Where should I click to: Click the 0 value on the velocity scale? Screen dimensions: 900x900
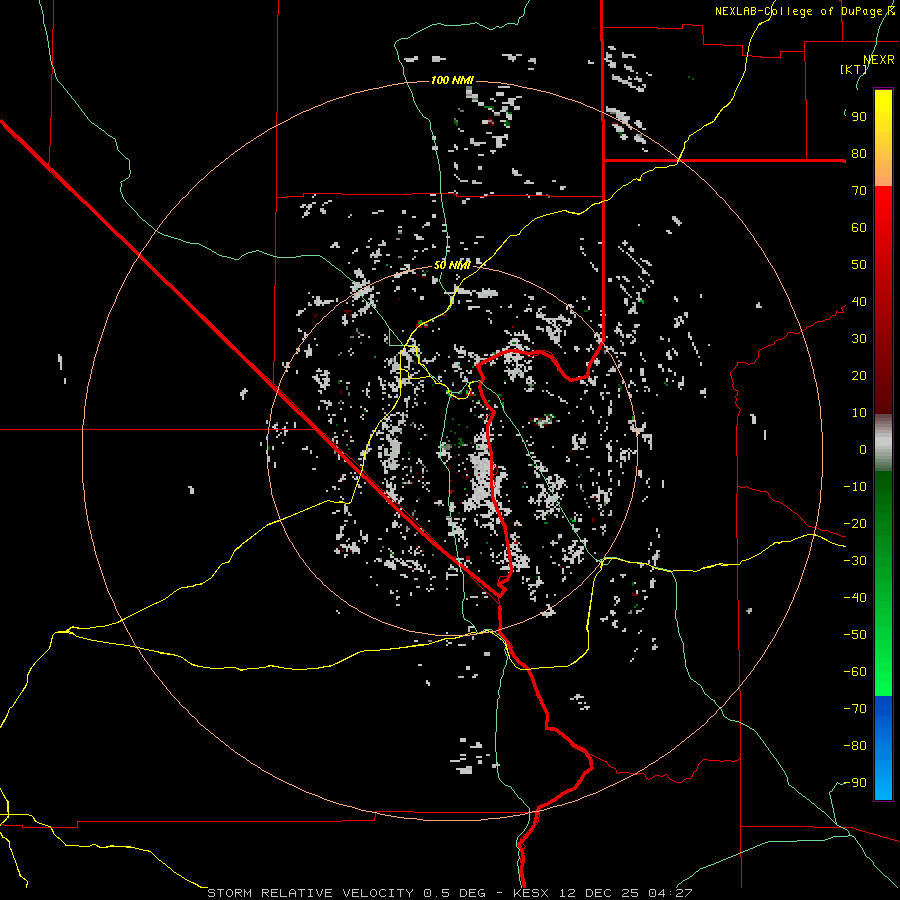(863, 450)
